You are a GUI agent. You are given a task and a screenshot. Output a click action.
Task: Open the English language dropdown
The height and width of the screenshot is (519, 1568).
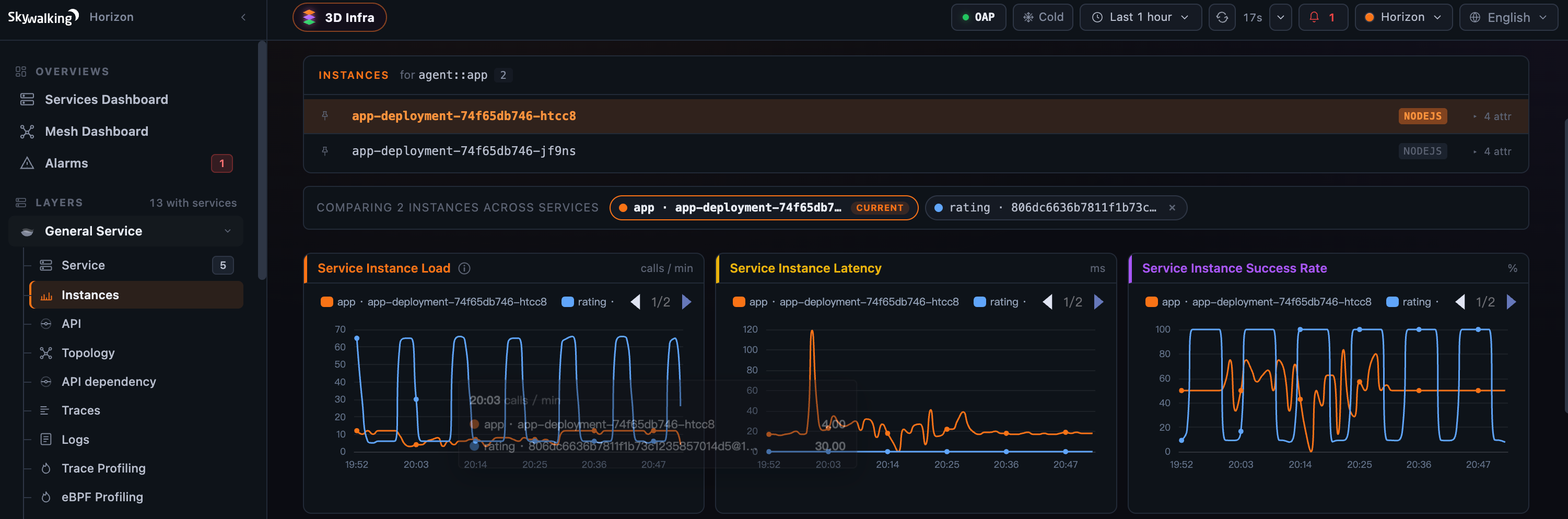click(1508, 17)
